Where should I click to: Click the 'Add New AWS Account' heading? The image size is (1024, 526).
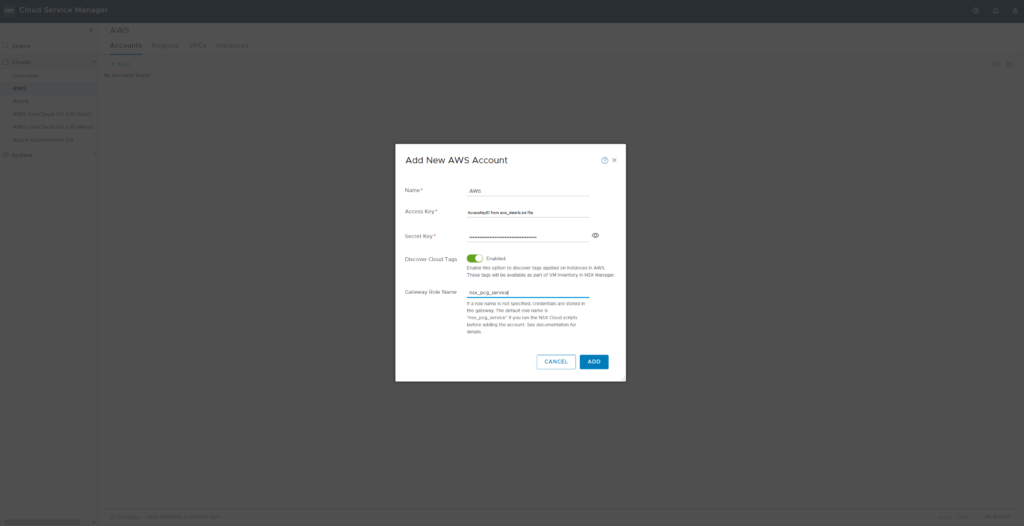pyautogui.click(x=456, y=160)
